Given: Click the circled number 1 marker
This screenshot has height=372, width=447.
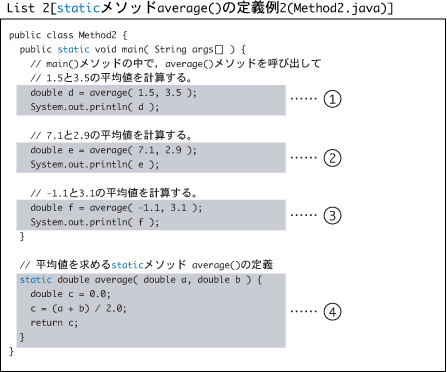Looking at the screenshot, I should (x=332, y=99).
